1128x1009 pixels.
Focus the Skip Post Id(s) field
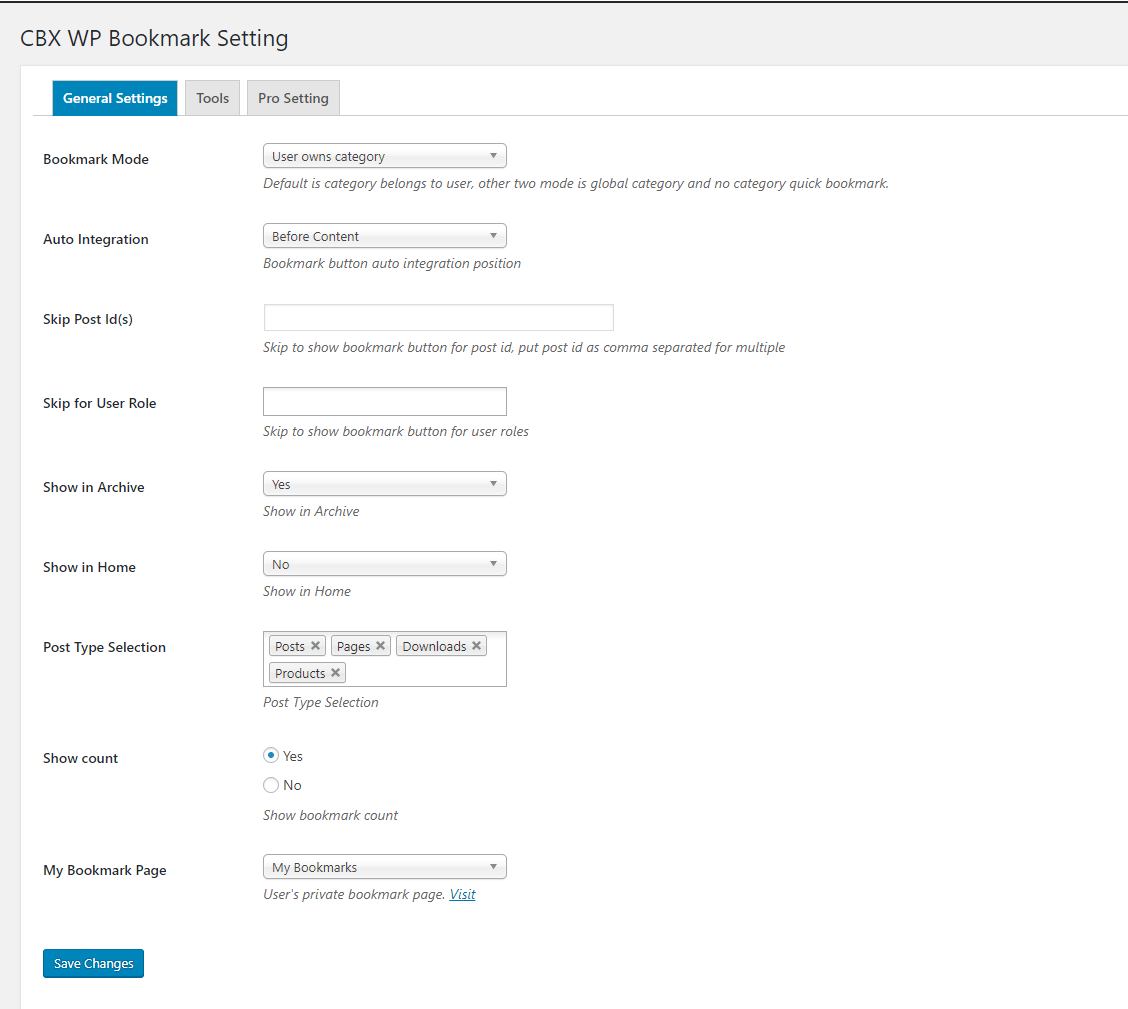(438, 318)
